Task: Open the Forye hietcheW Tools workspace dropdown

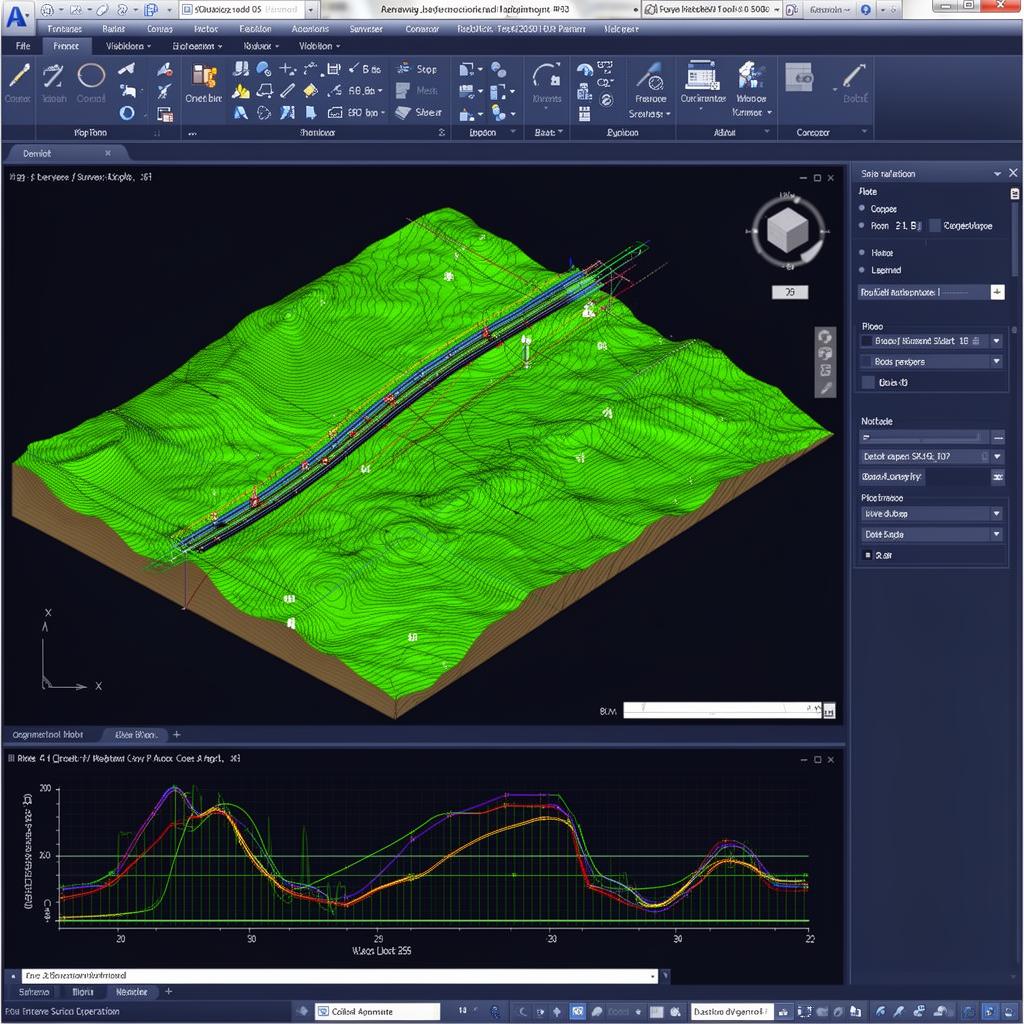Action: pos(776,10)
